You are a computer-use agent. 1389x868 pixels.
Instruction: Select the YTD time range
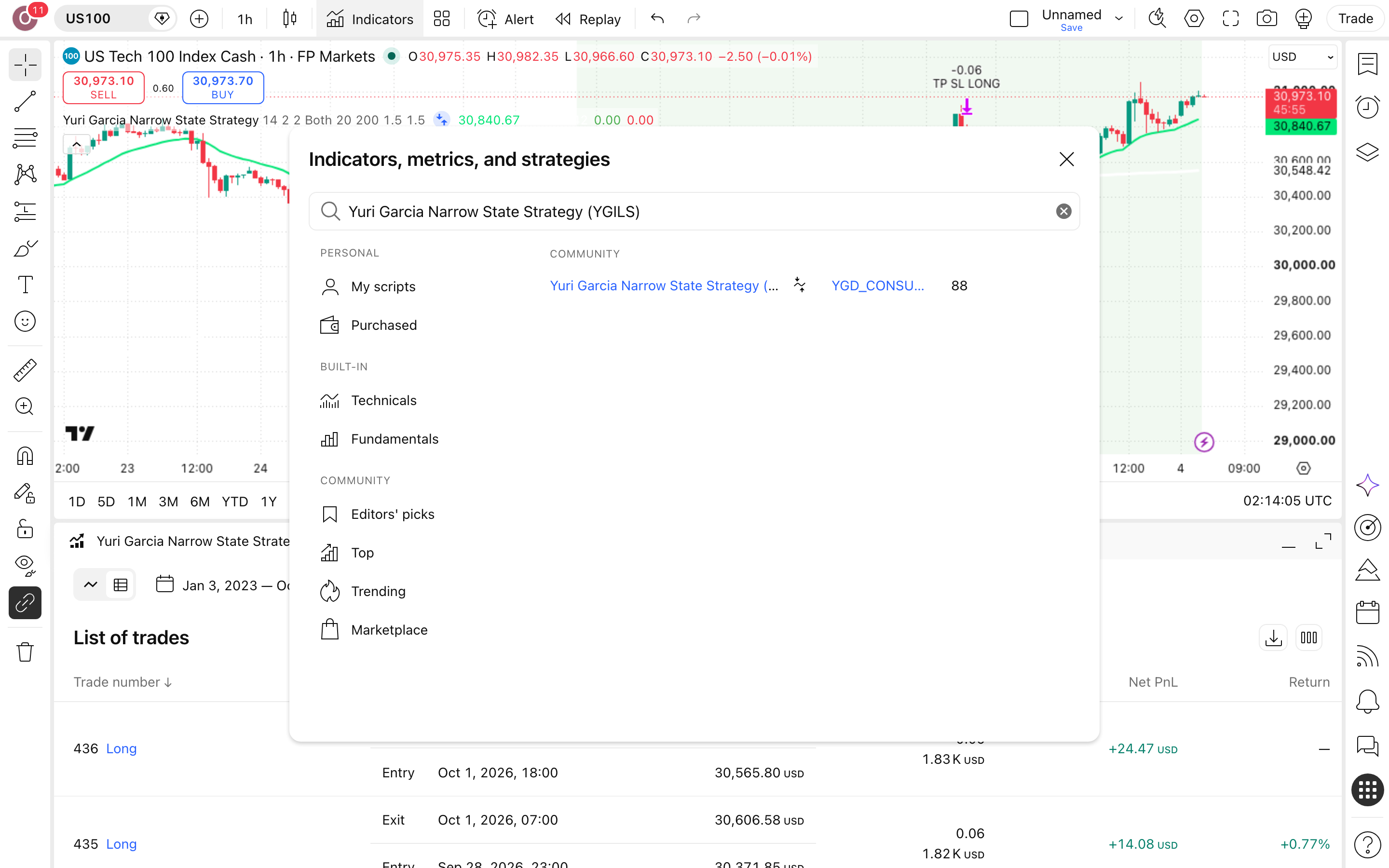coord(235,501)
